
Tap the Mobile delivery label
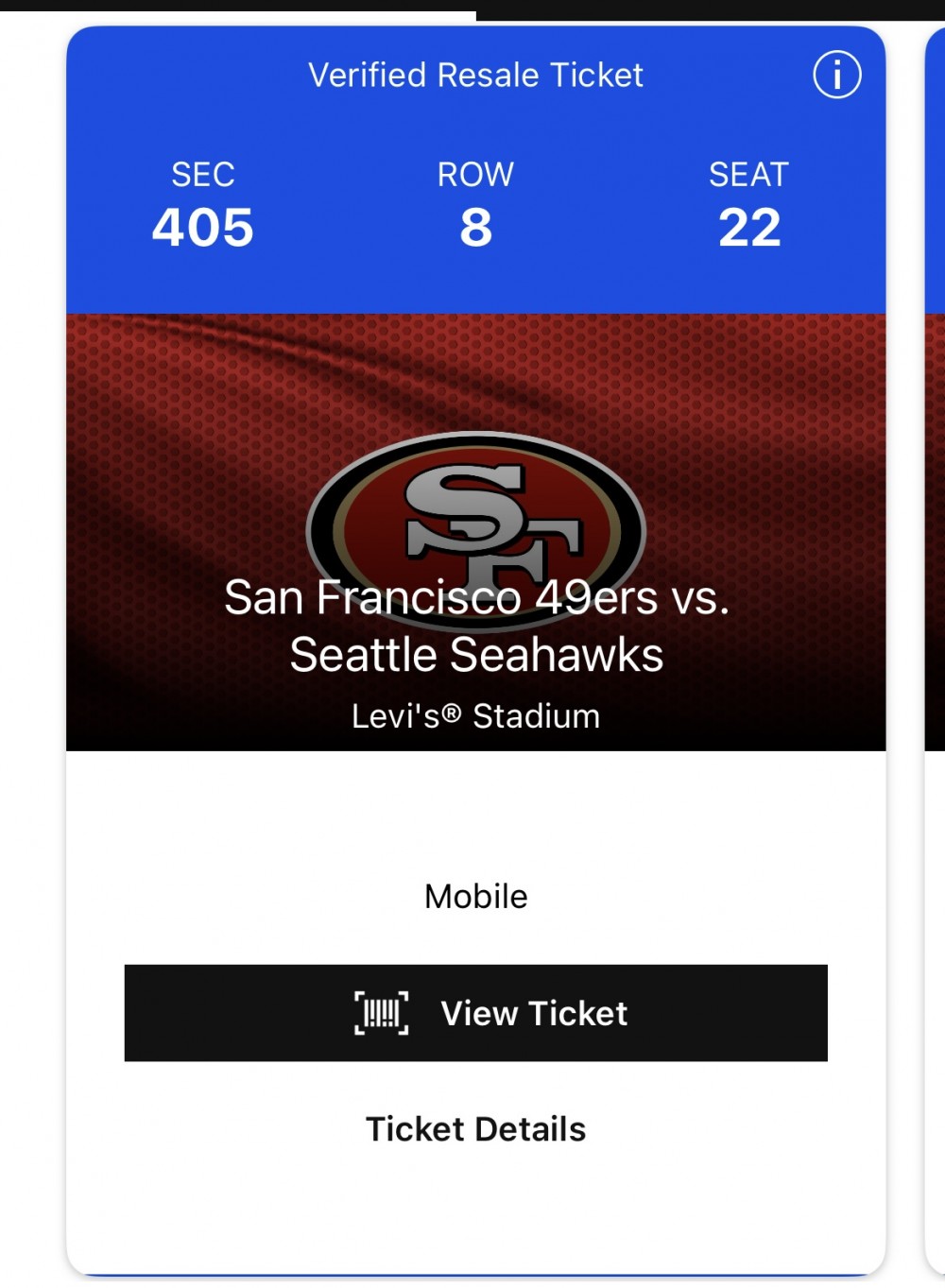coord(475,896)
